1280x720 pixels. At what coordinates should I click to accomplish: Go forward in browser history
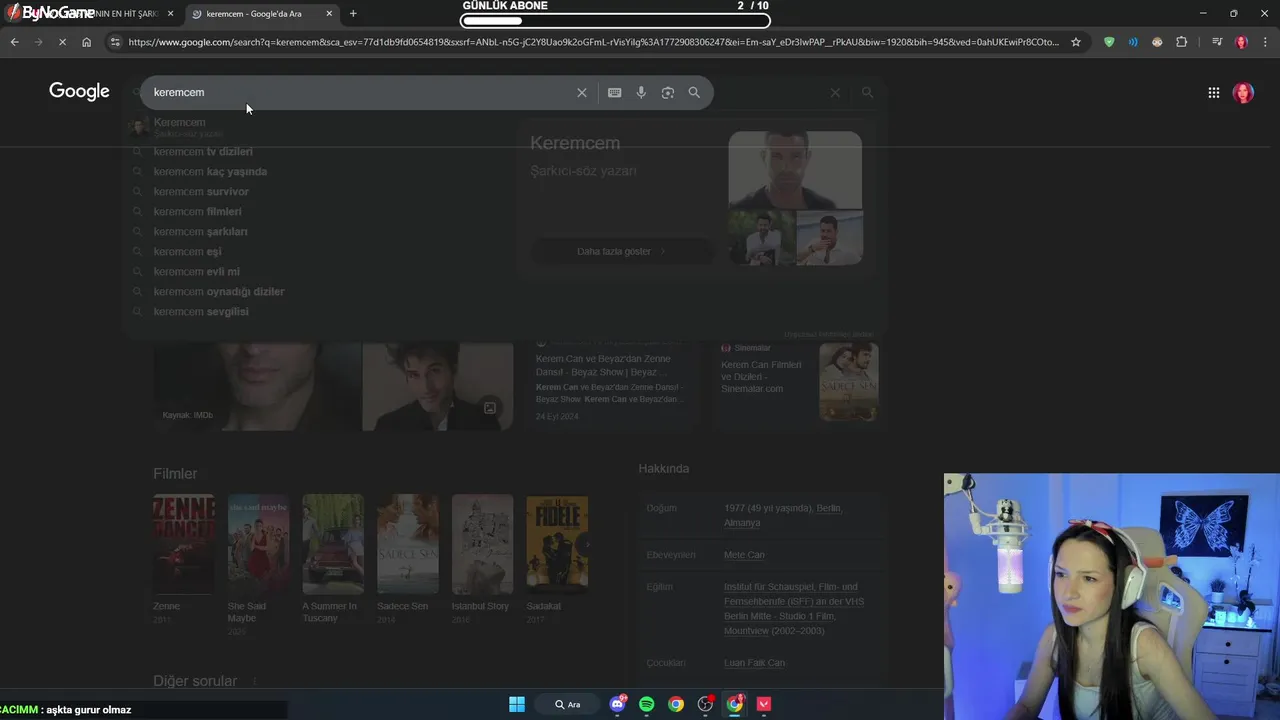(x=38, y=42)
